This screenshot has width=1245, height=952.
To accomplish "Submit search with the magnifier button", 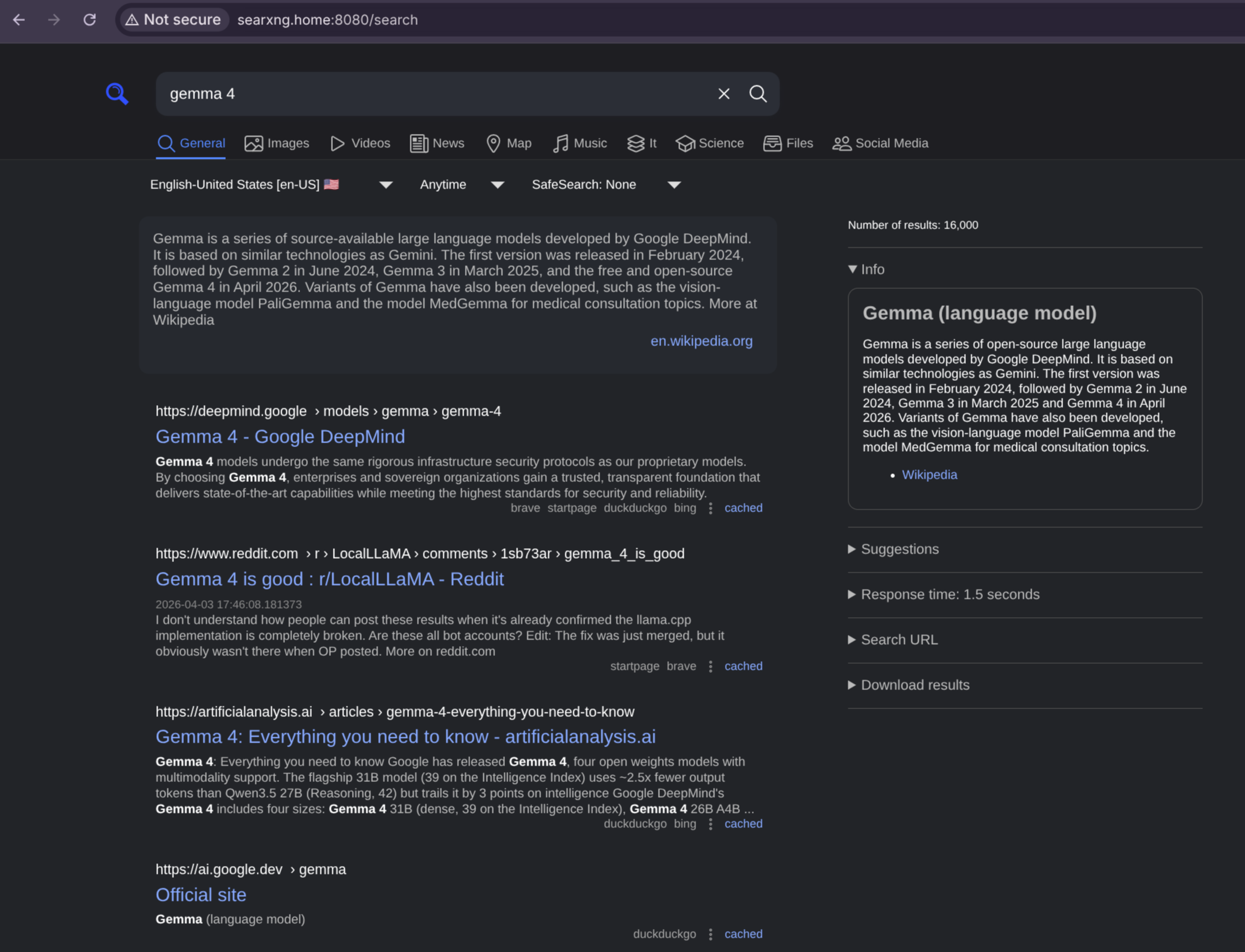I will tap(758, 94).
